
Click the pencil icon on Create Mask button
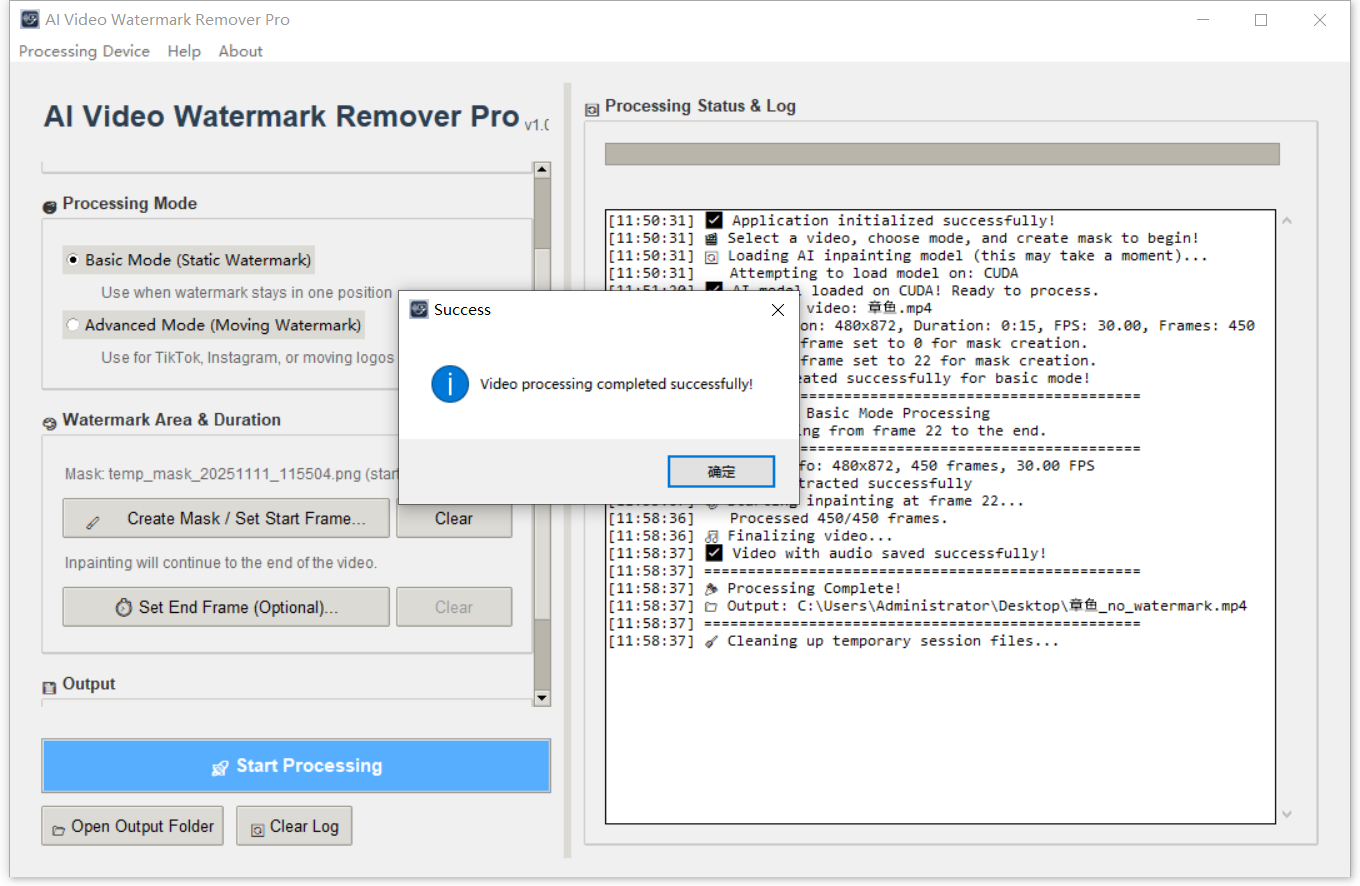coord(93,520)
